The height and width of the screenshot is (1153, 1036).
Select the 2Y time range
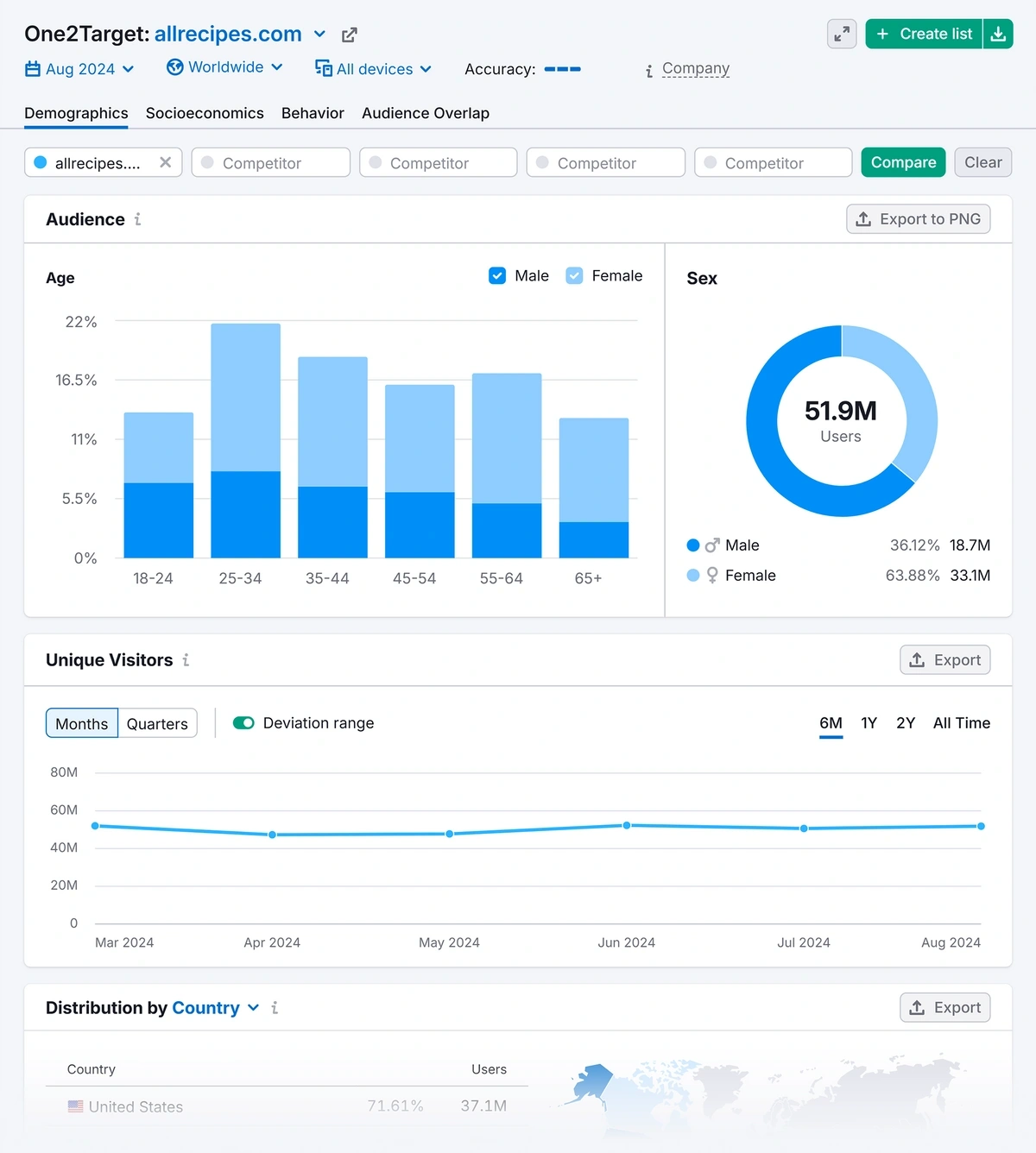coord(906,723)
